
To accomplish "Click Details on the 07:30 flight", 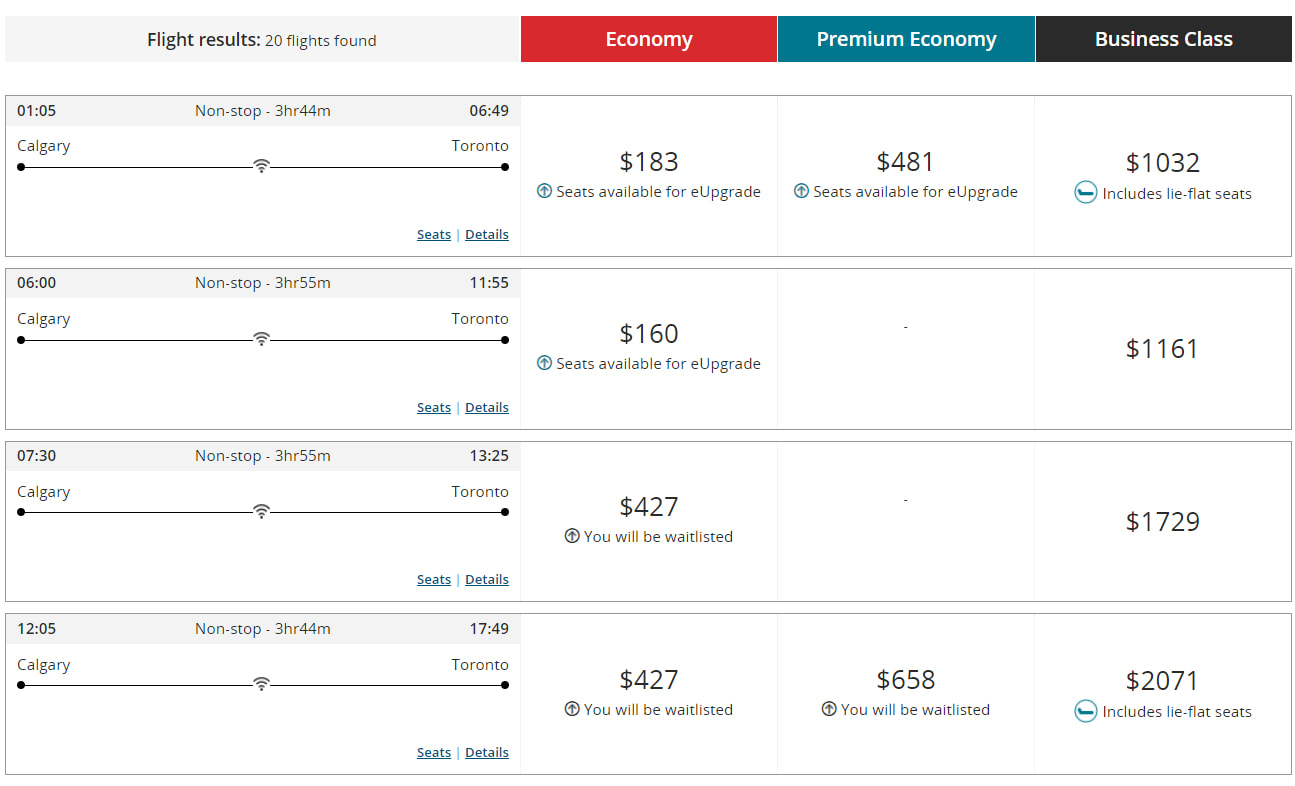I will [486, 579].
